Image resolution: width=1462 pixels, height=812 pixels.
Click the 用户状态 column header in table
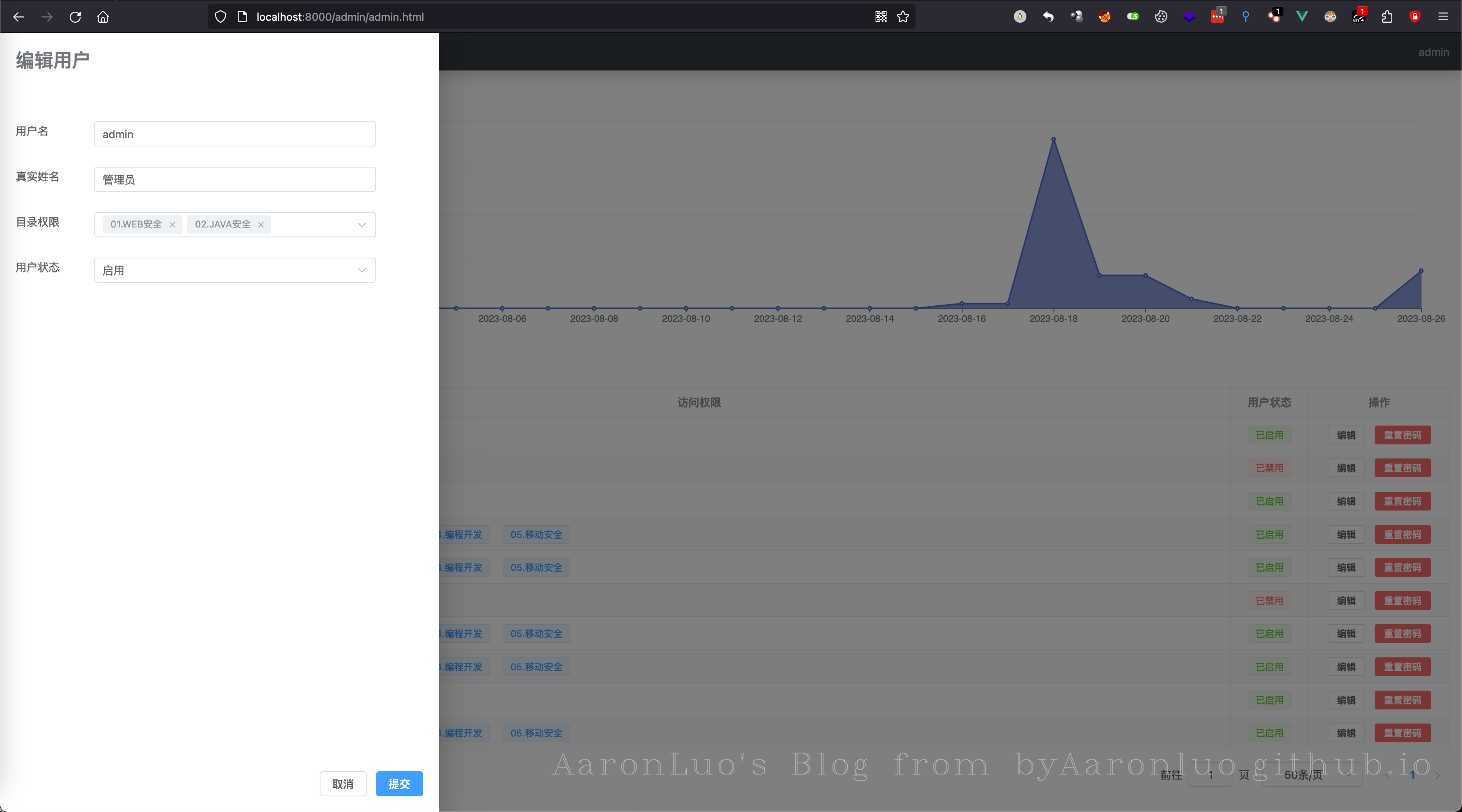pos(1269,402)
